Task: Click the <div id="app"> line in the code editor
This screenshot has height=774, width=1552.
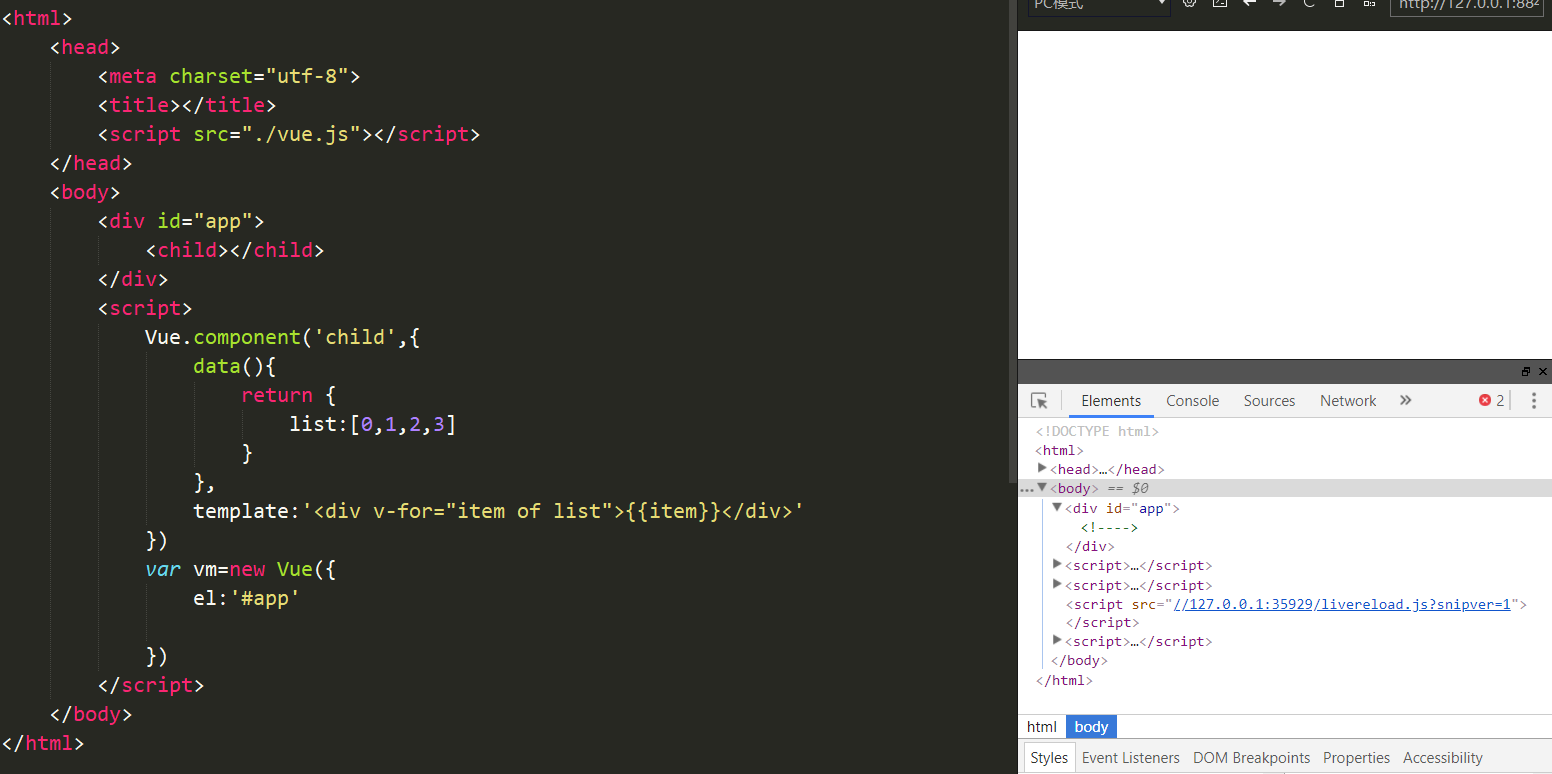Action: point(181,221)
